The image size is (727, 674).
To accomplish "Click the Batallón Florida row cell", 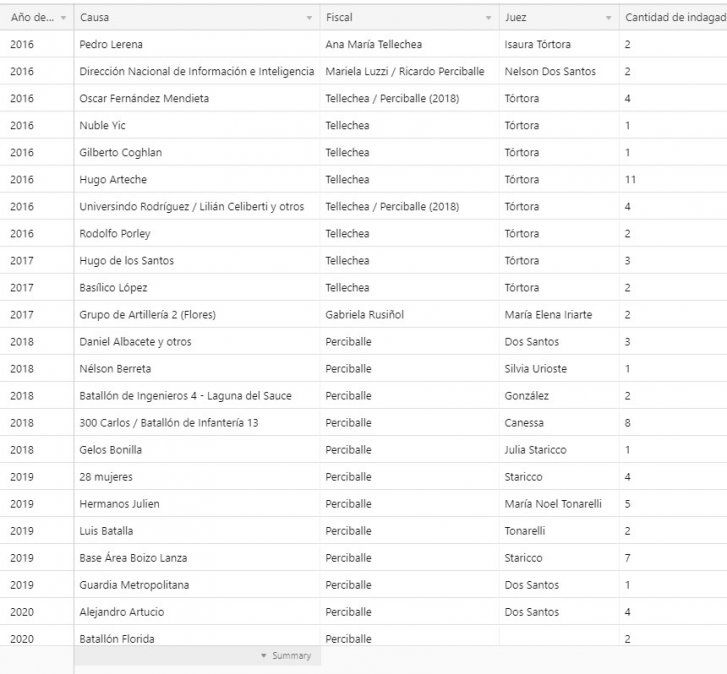I will click(117, 639).
